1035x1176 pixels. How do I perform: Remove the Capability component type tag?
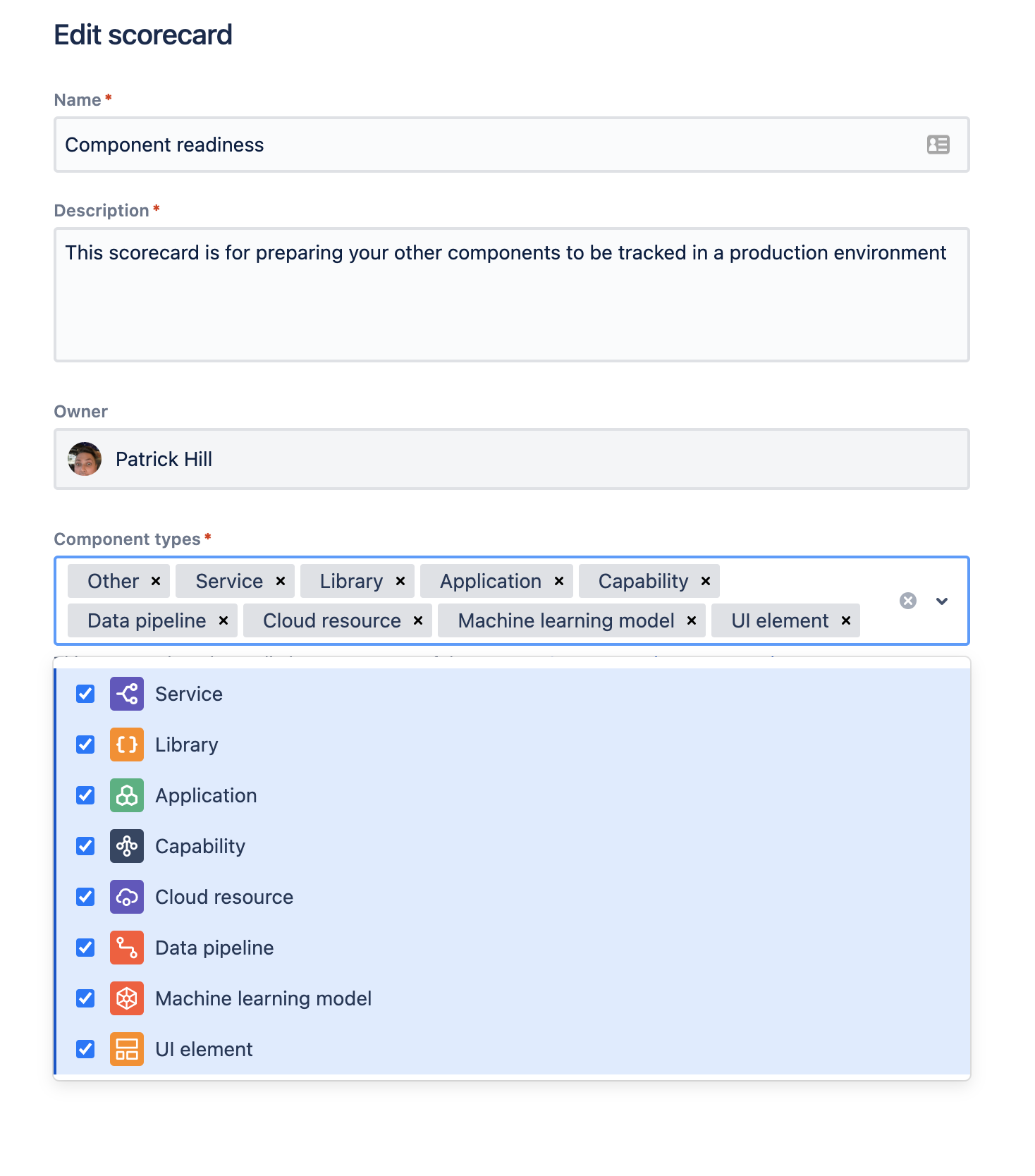[x=704, y=581]
